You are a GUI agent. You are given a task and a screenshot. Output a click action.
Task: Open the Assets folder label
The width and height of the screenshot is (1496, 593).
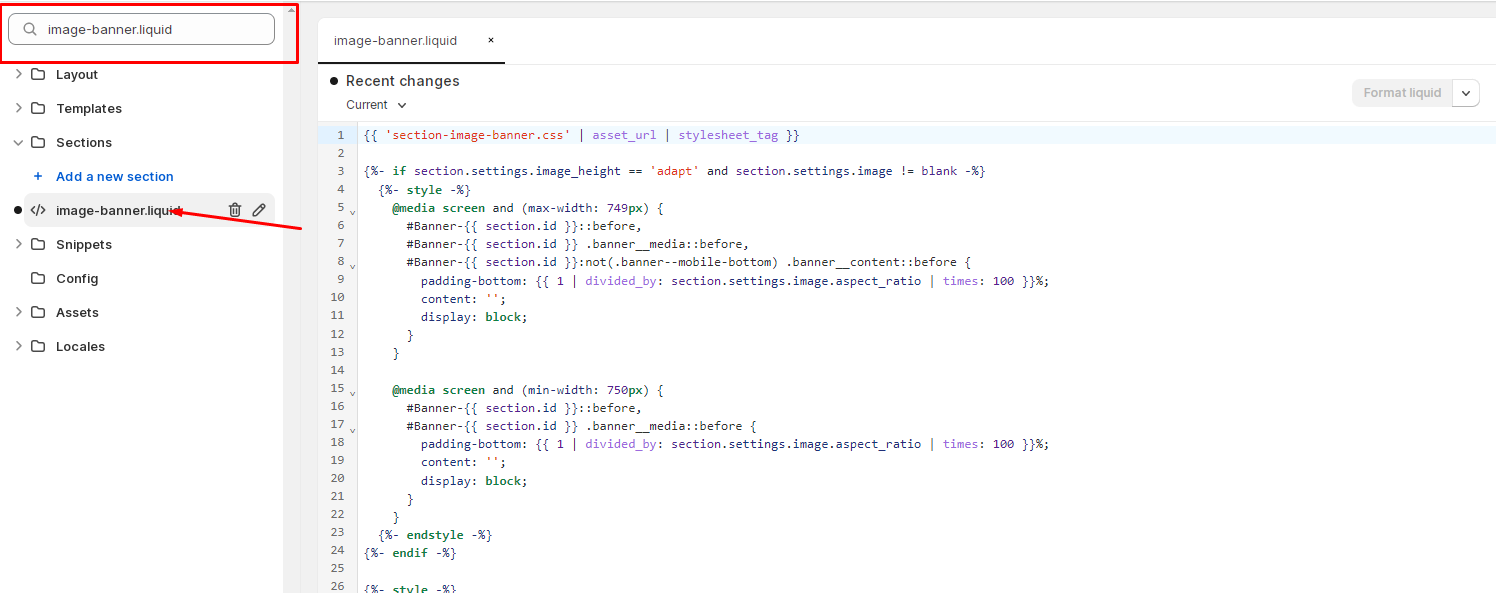pyautogui.click(x=77, y=312)
